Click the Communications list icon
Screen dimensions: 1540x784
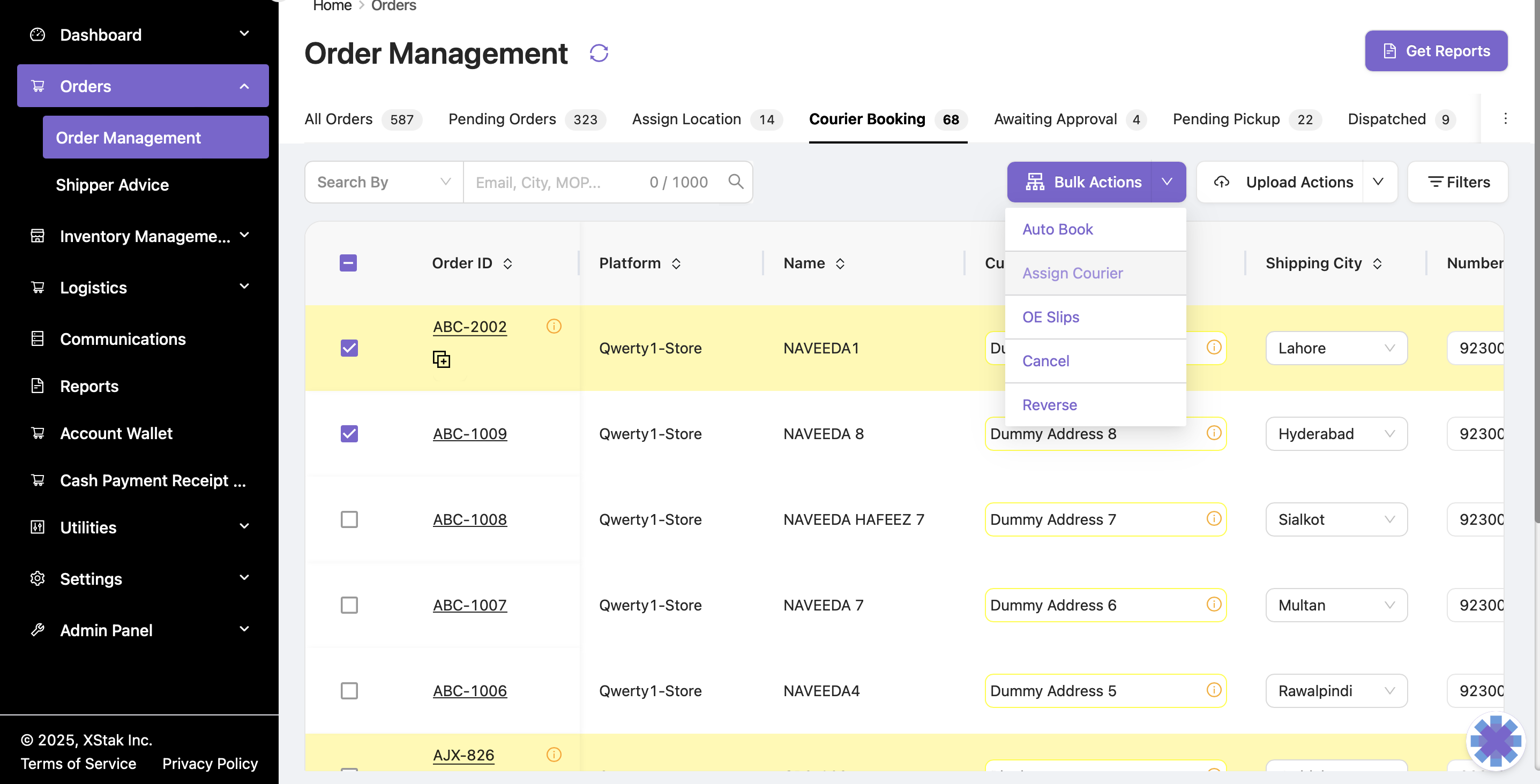click(x=37, y=338)
